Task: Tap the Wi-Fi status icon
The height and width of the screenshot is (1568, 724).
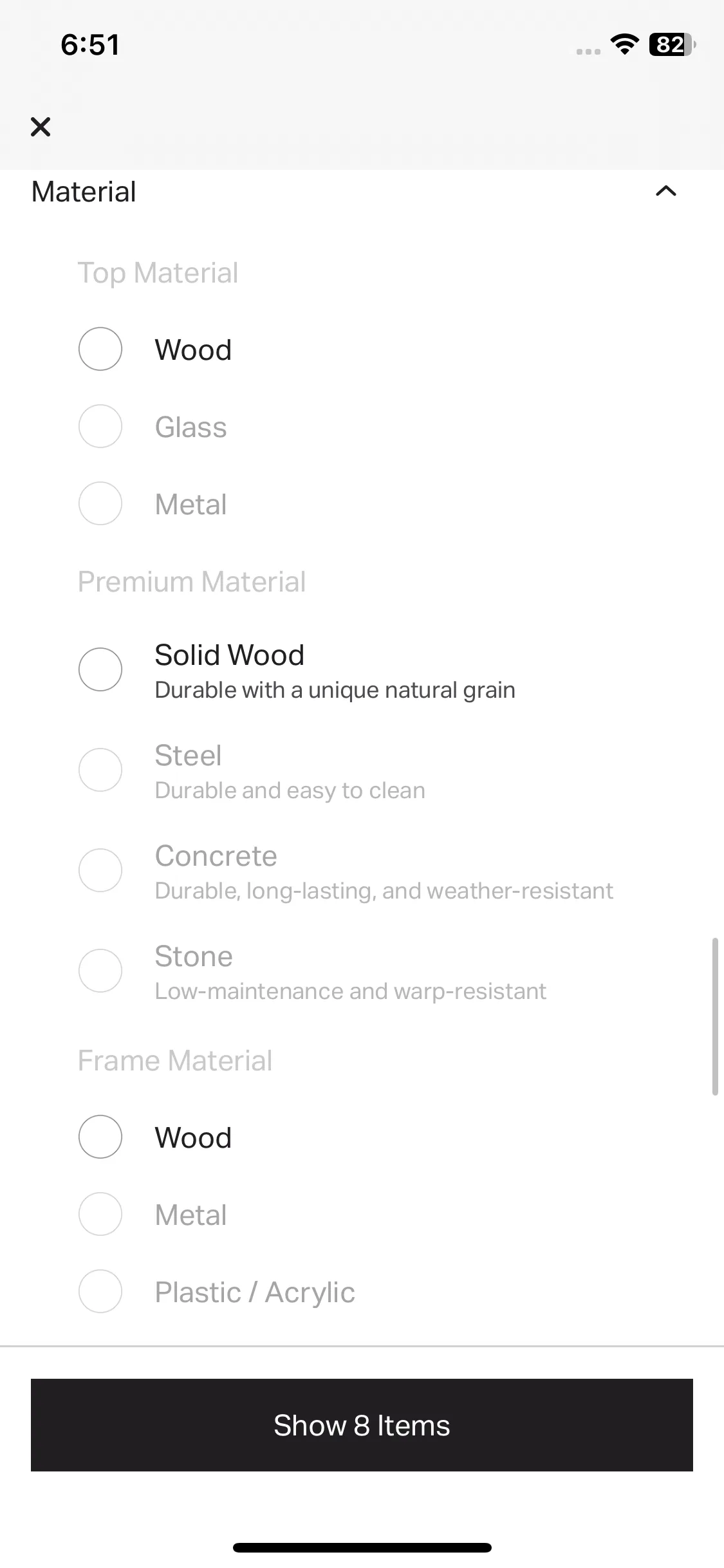Action: (624, 44)
